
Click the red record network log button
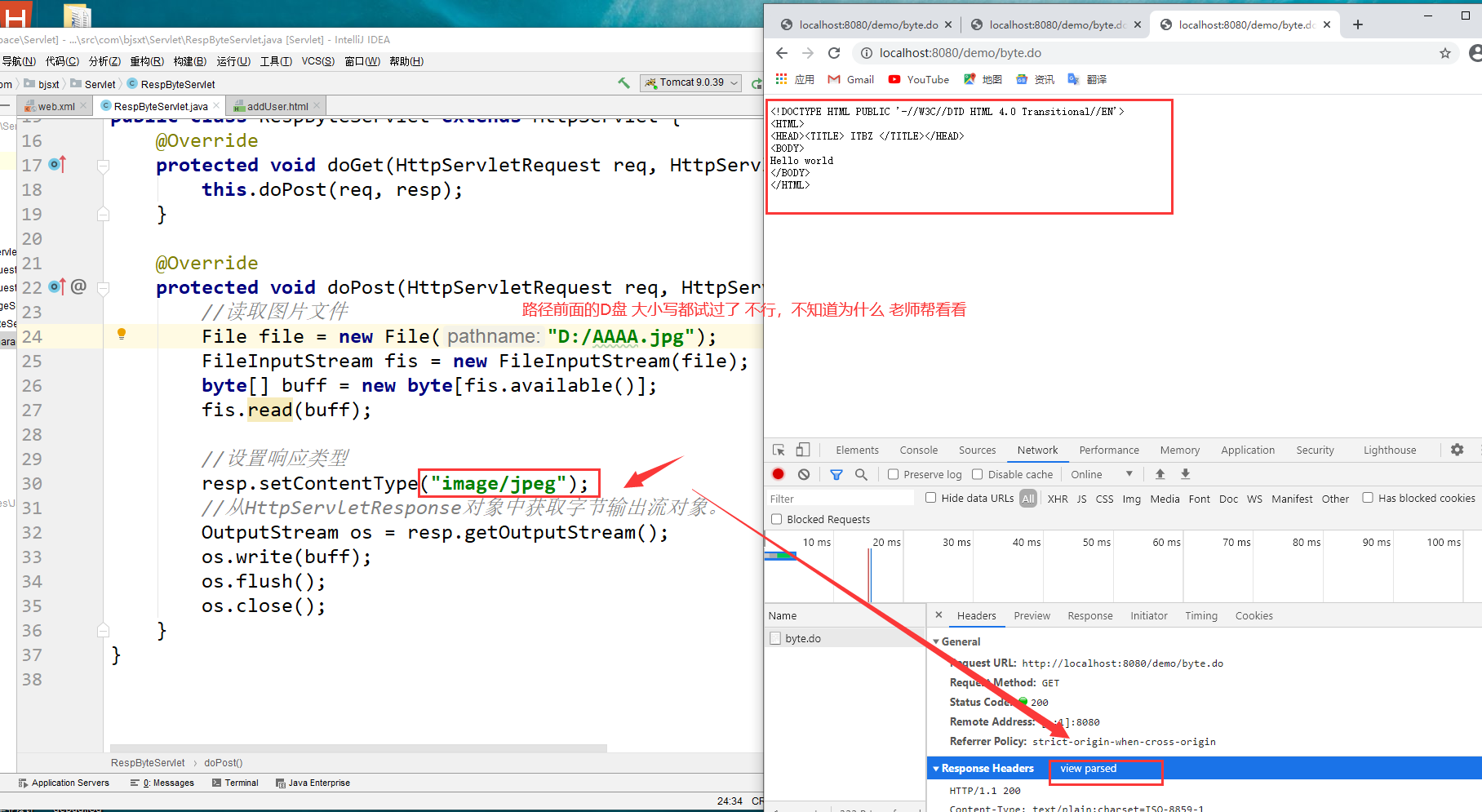point(779,474)
